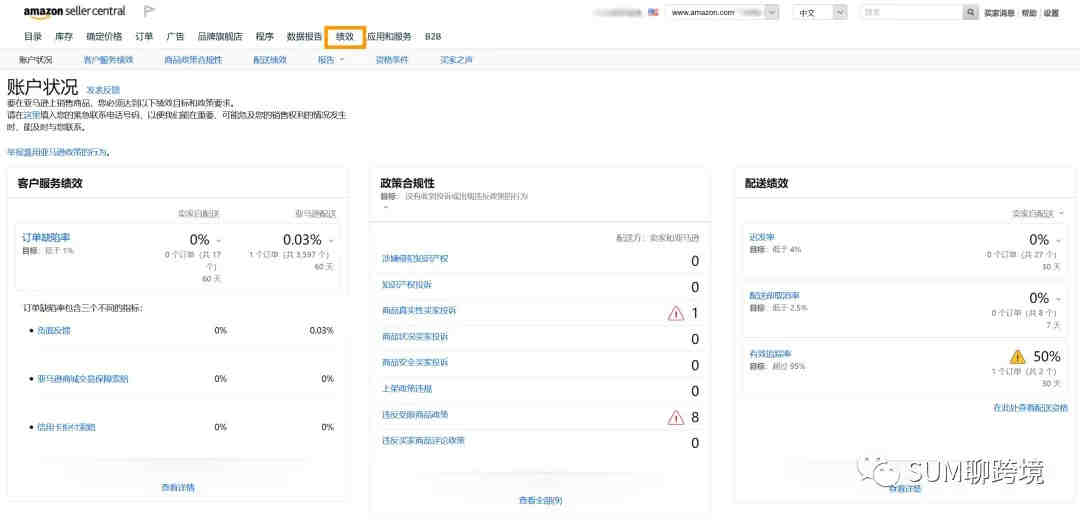Open the www.amazon.com marketplace dropdown
This screenshot has width=1080, height=520.
tap(722, 12)
